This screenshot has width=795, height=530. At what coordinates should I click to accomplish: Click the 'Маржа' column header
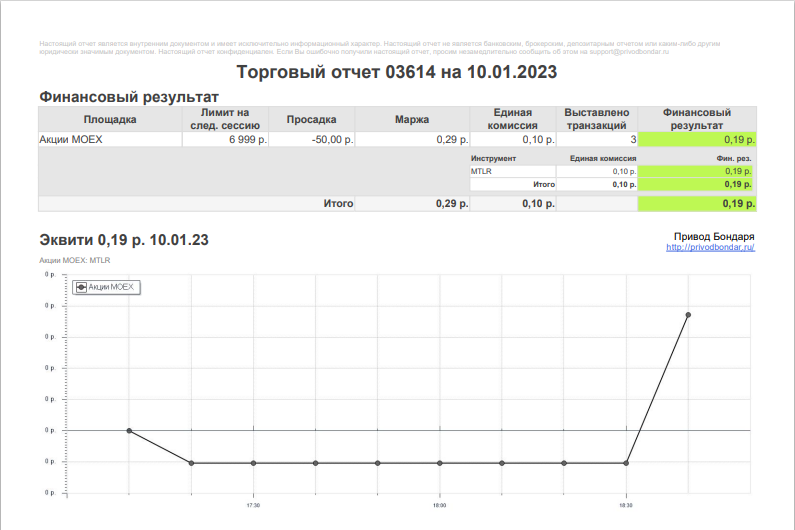[412, 119]
